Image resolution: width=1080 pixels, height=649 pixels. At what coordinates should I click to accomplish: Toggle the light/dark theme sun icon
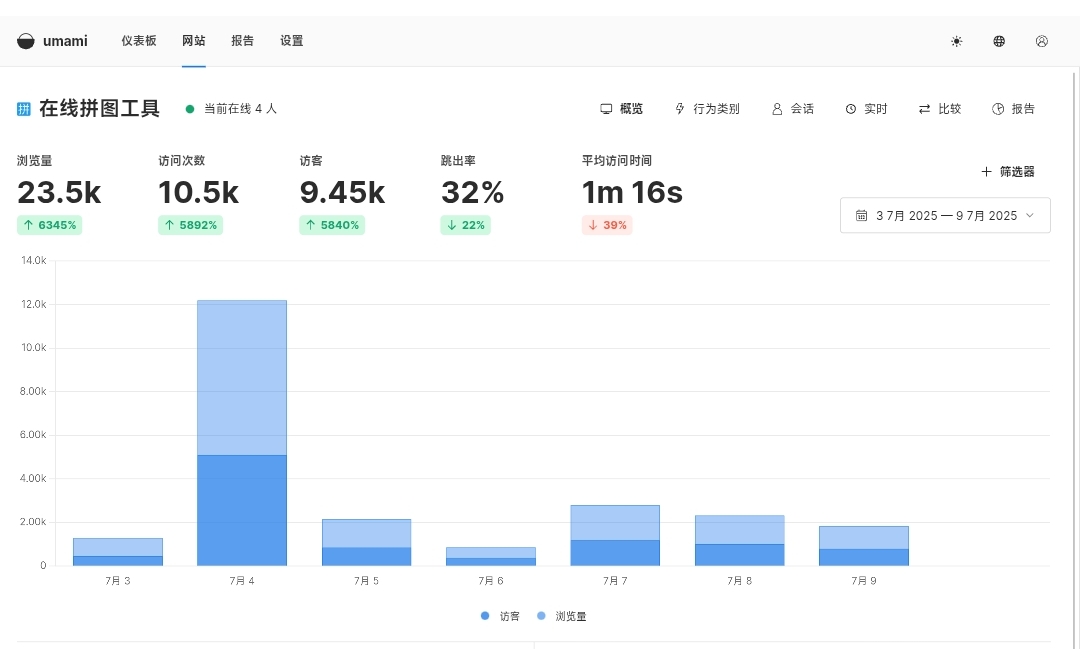(957, 41)
